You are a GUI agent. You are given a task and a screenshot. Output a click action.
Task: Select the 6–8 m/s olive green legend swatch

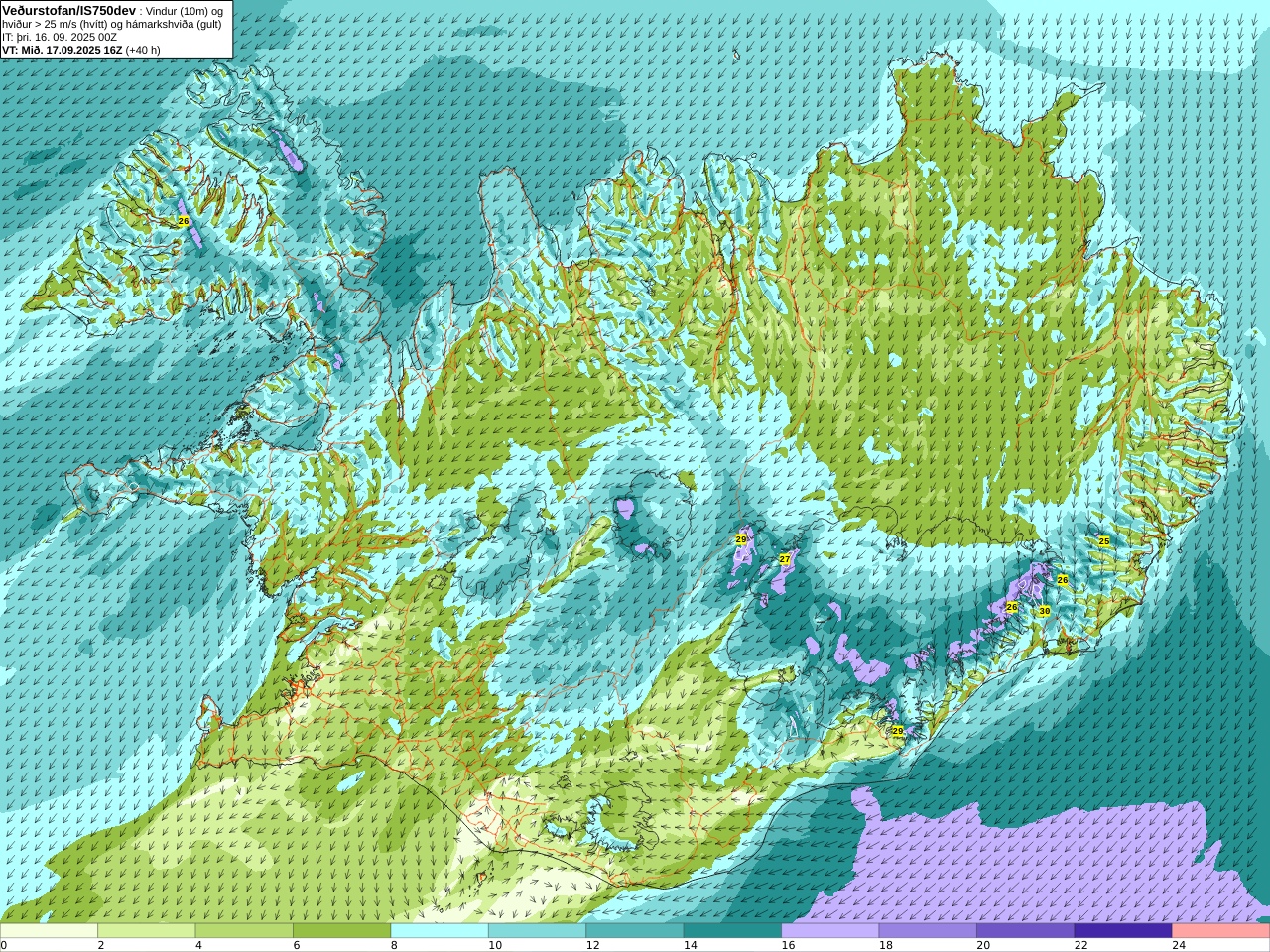[341, 931]
